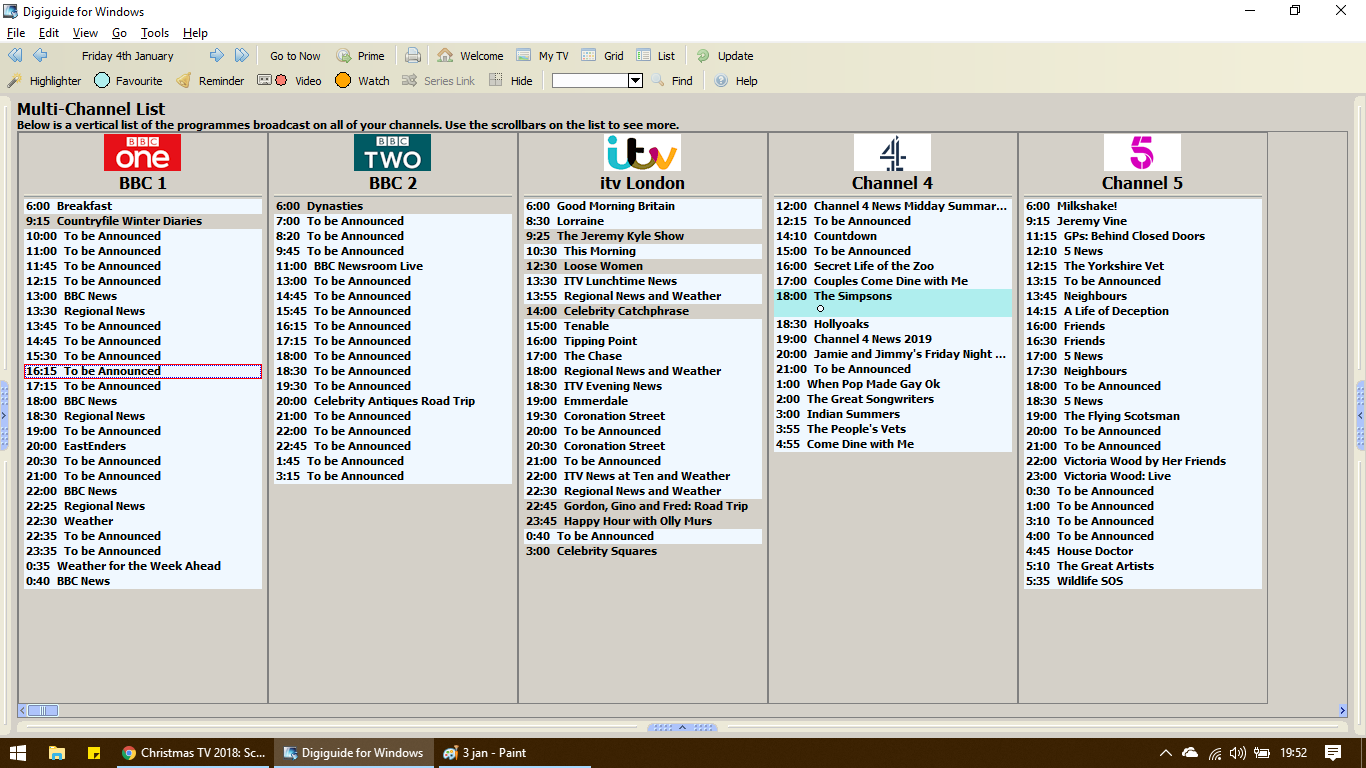Select Celebrity Catchphrase at 14:00
This screenshot has width=1366, height=768.
642,311
